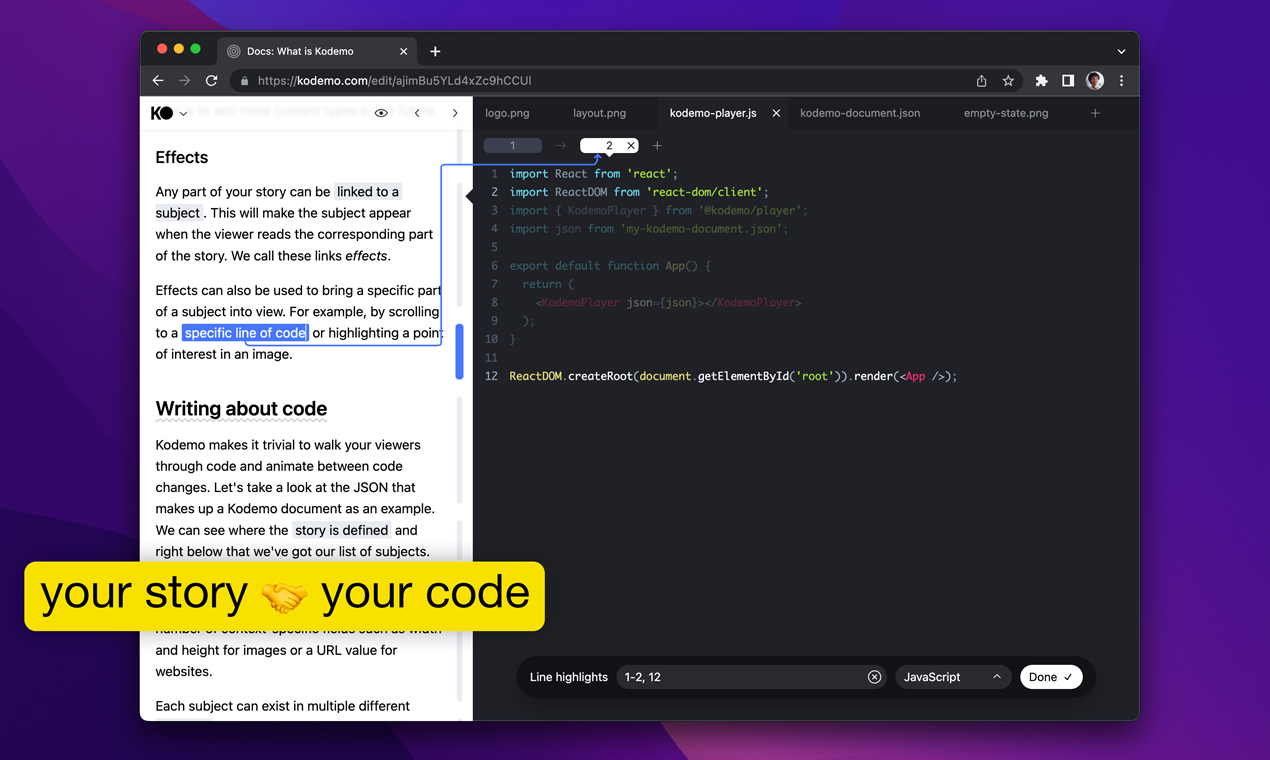This screenshot has height=760, width=1270.
Task: Click code line 1 import React
Action: click(x=593, y=173)
